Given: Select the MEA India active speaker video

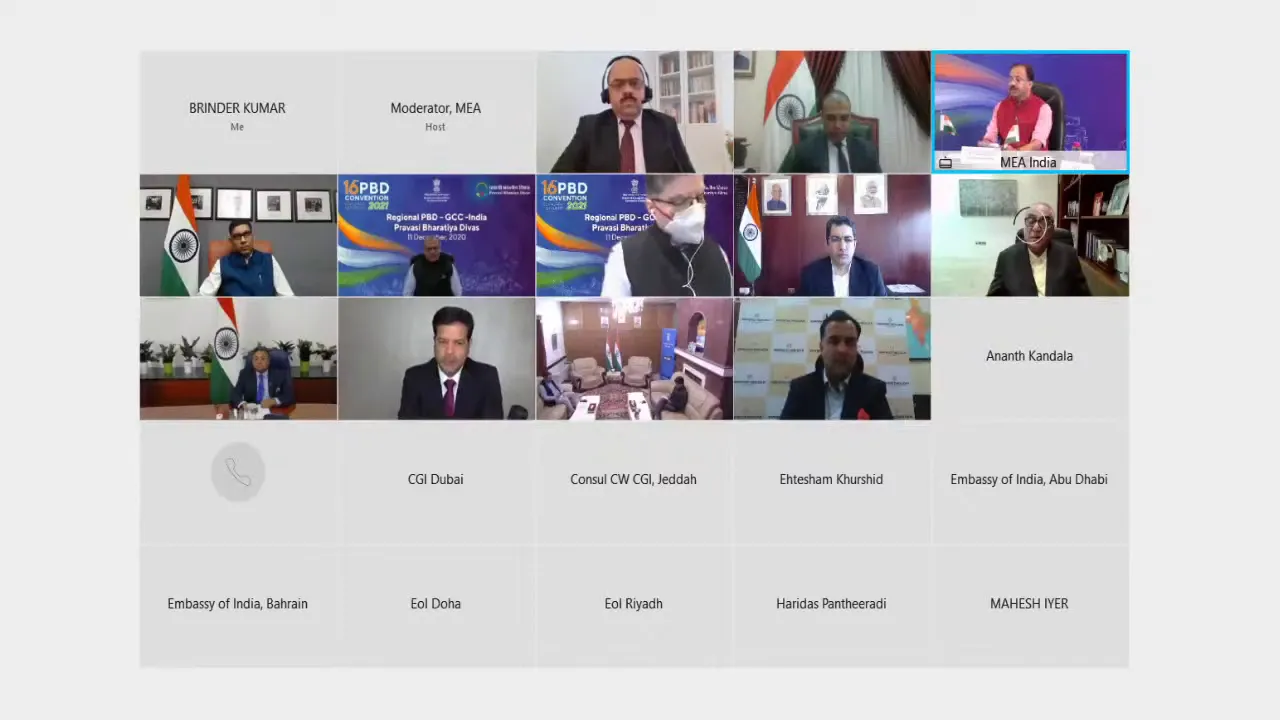Looking at the screenshot, I should [1030, 112].
